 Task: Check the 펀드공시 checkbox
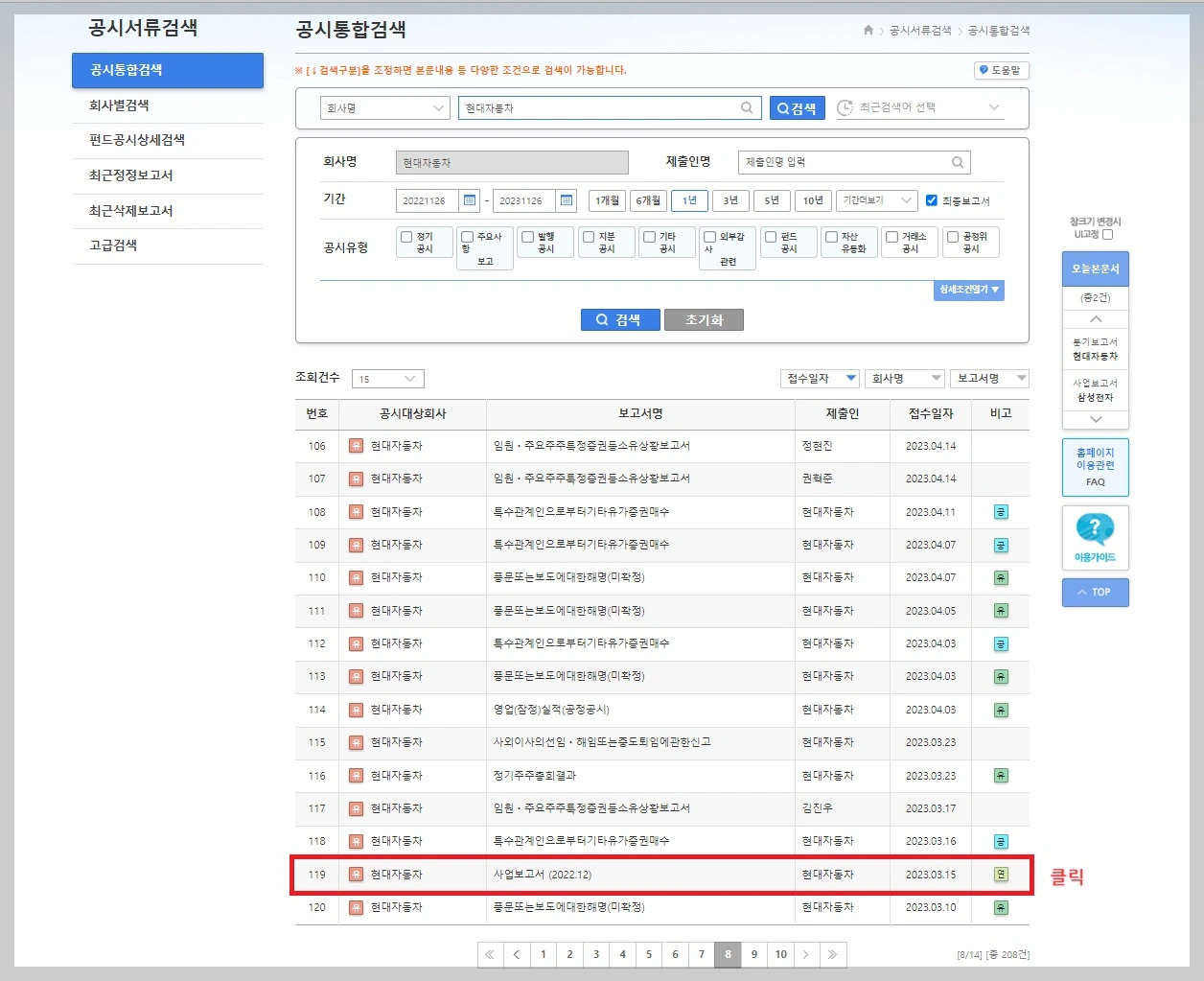coord(771,237)
